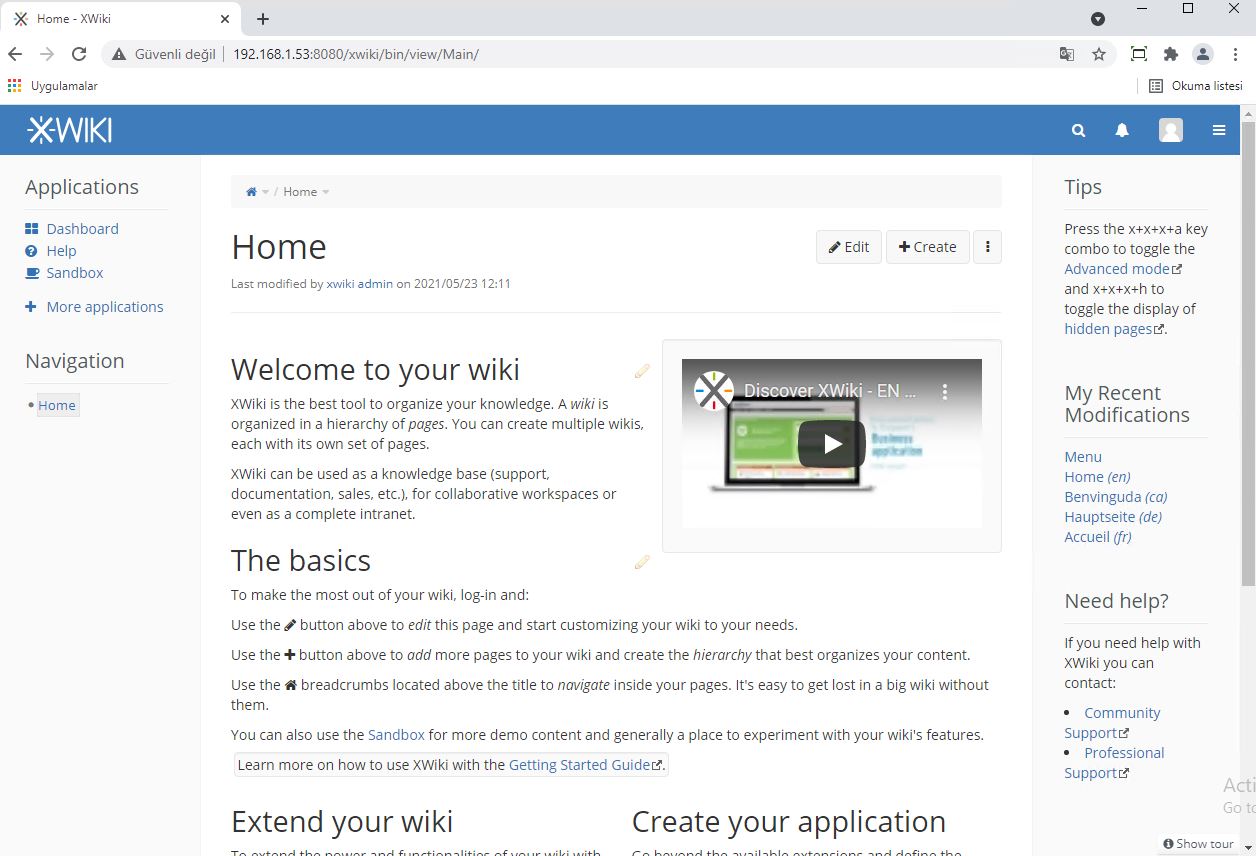Click the Edit button

point(848,246)
